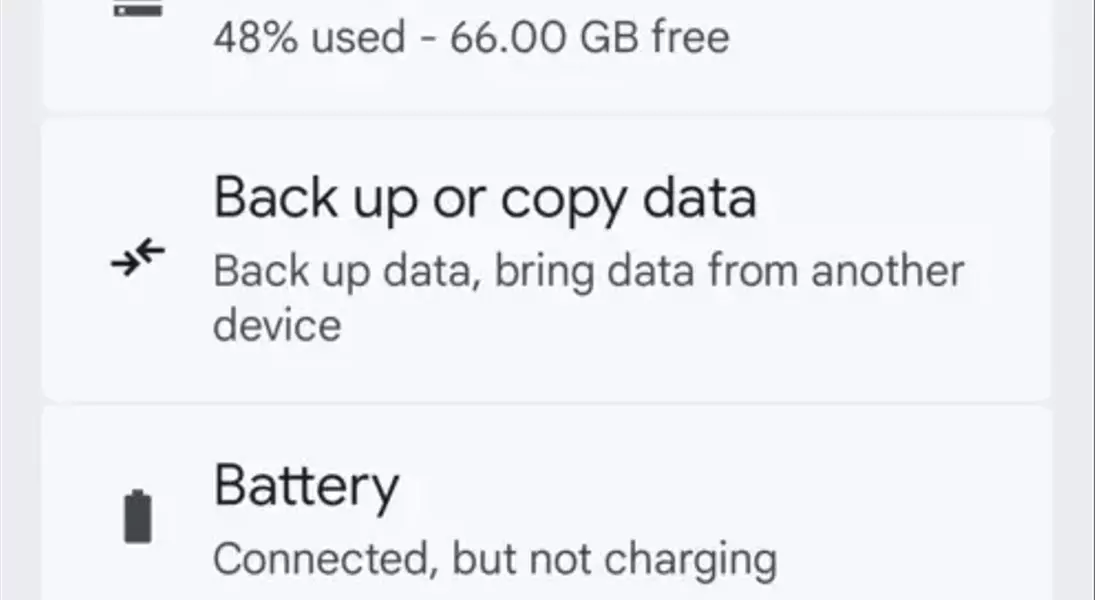Tap the '48% used' text
1095x600 pixels.
(x=309, y=37)
